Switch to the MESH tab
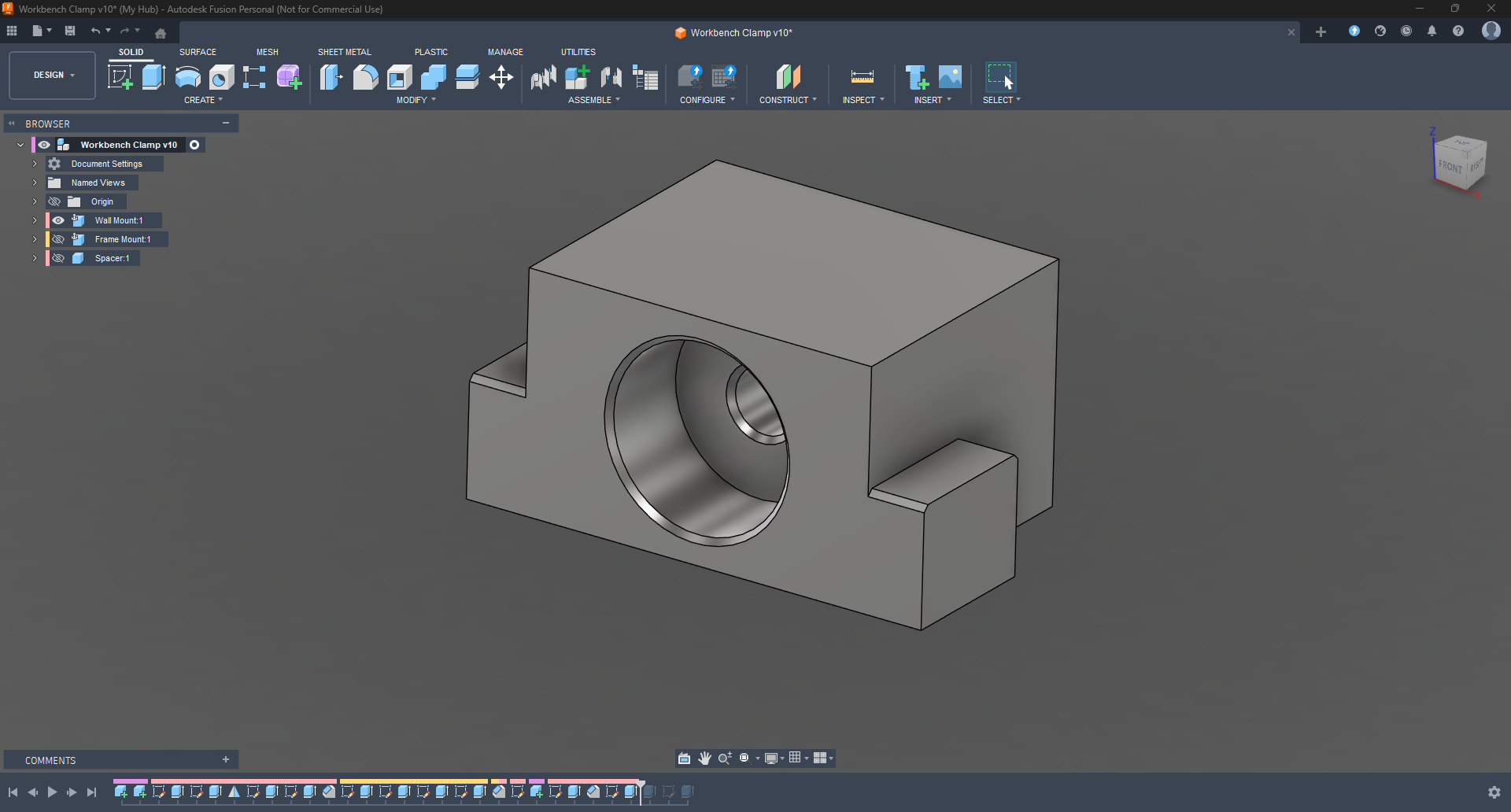Image resolution: width=1511 pixels, height=812 pixels. click(268, 52)
